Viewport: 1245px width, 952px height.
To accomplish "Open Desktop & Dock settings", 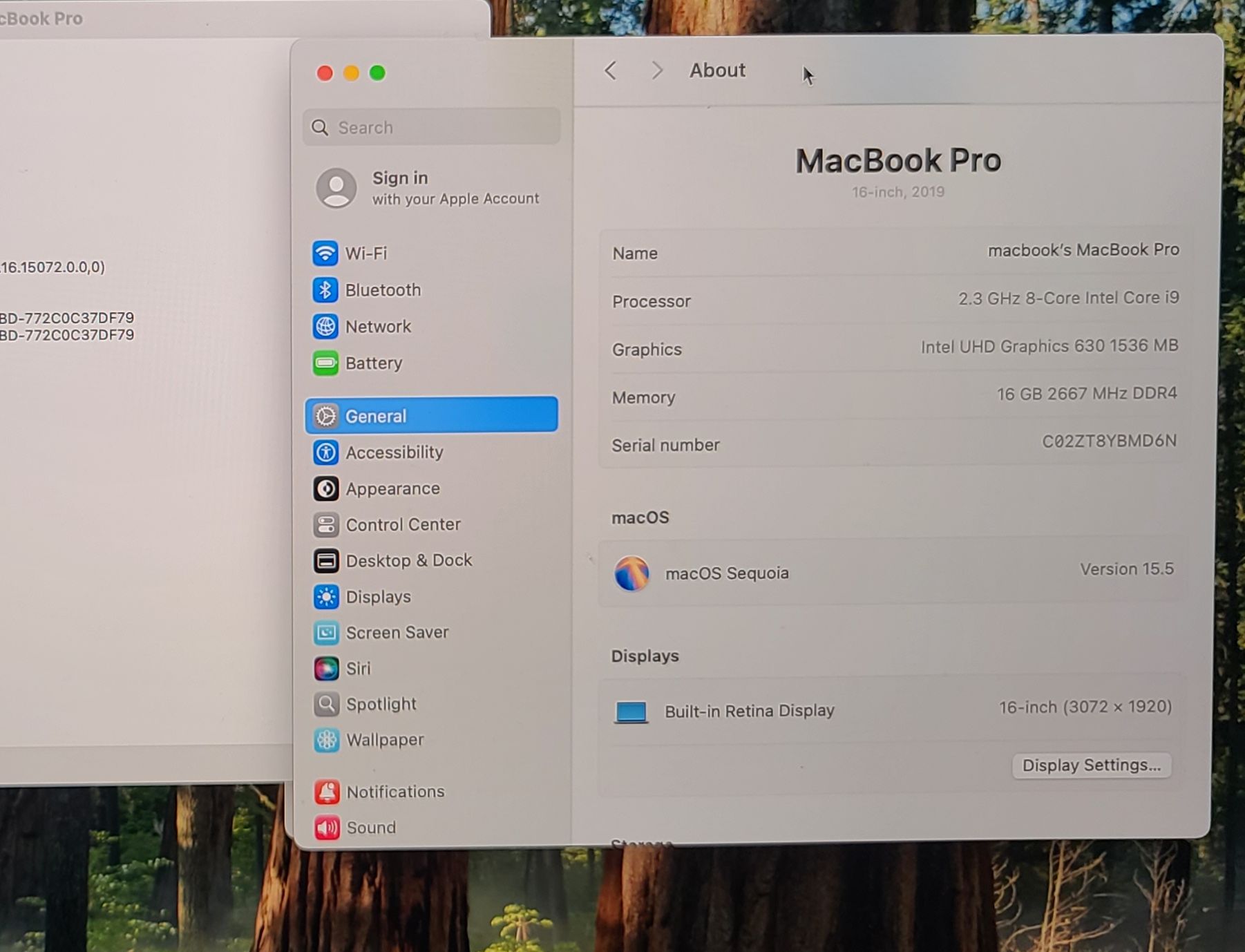I will point(408,560).
